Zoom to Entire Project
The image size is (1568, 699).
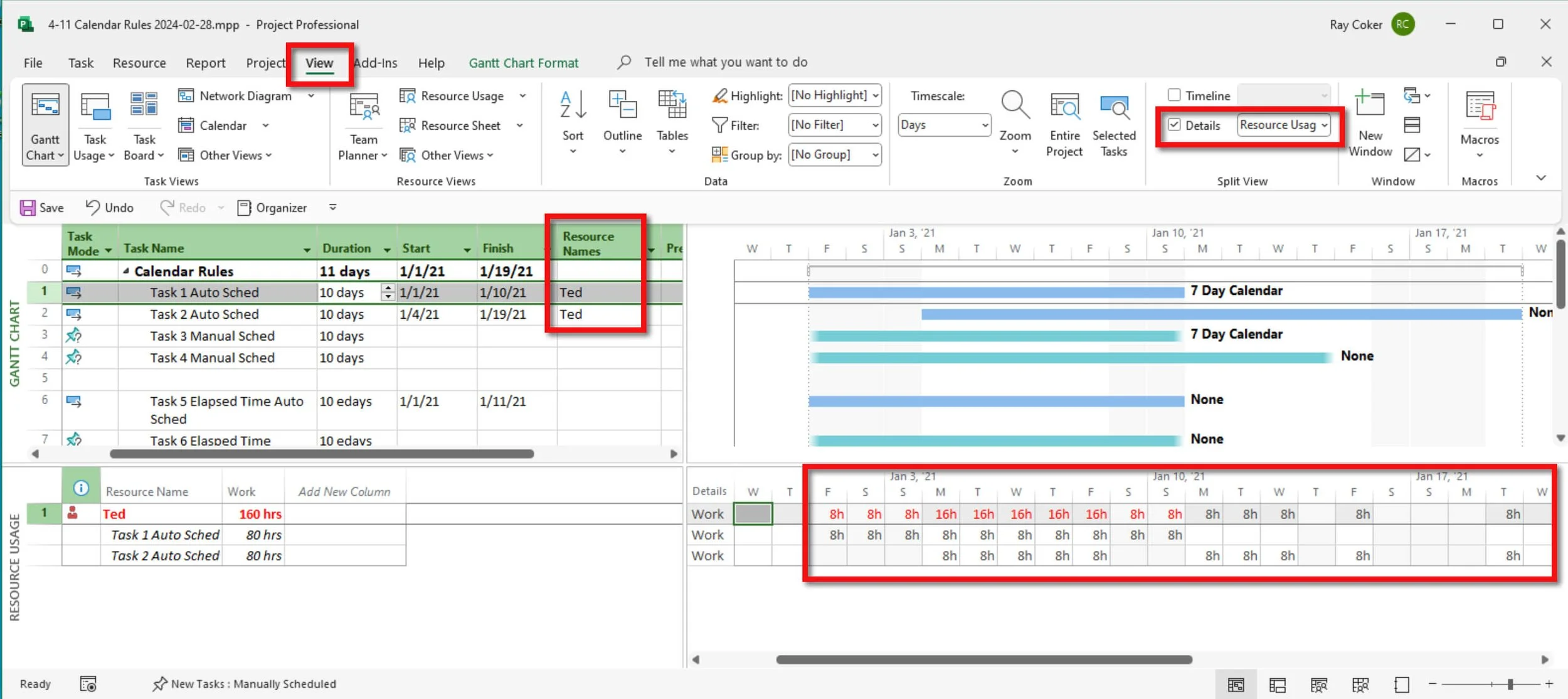[1064, 124]
